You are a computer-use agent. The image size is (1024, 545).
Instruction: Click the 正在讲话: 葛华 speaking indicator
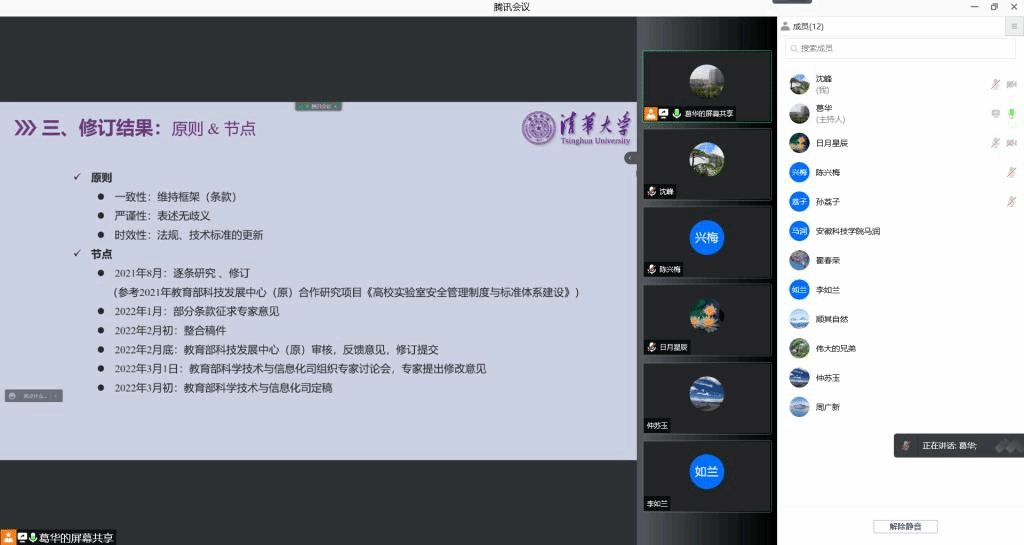point(957,445)
